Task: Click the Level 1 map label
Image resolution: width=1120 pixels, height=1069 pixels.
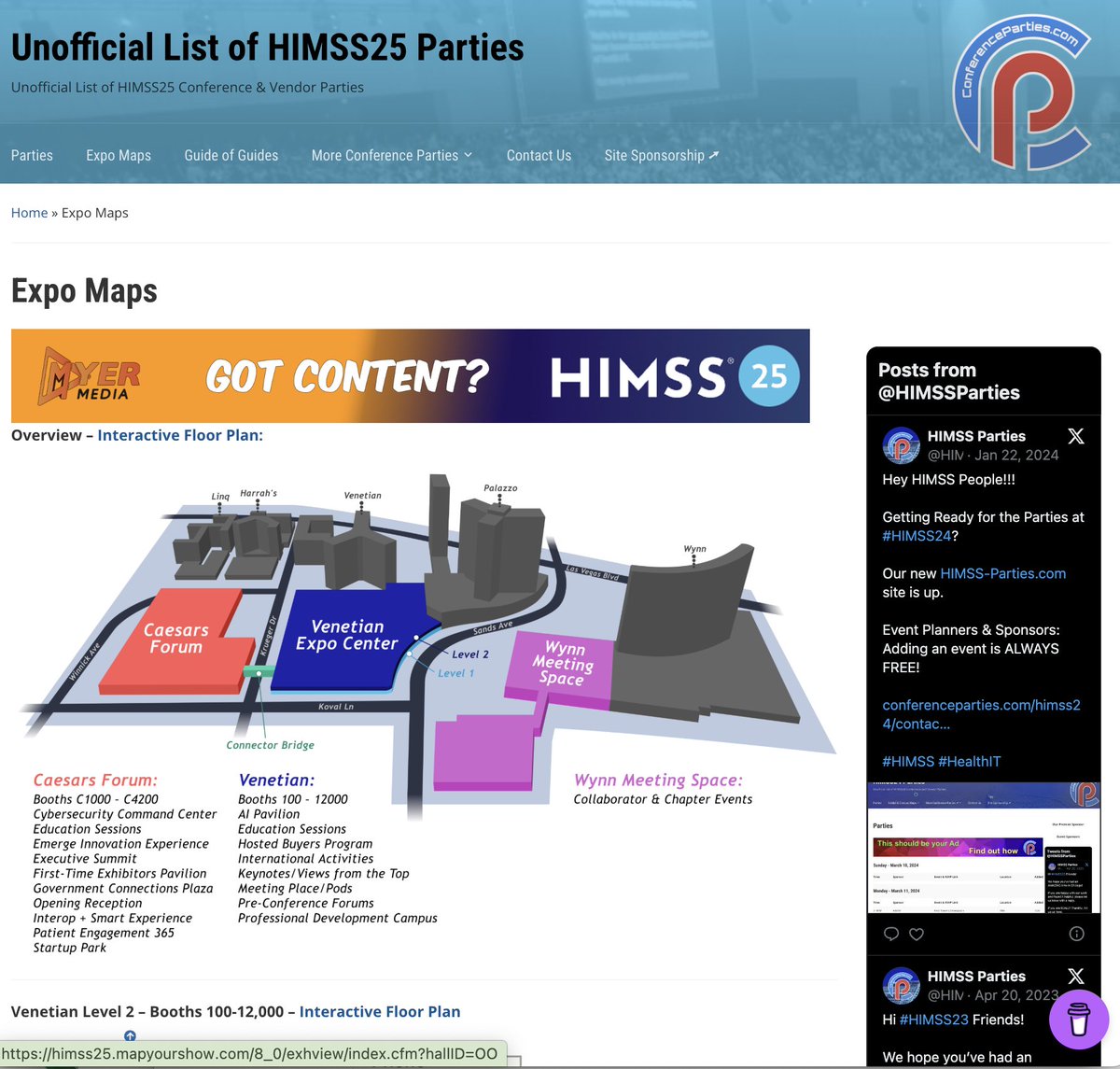Action: [x=456, y=673]
